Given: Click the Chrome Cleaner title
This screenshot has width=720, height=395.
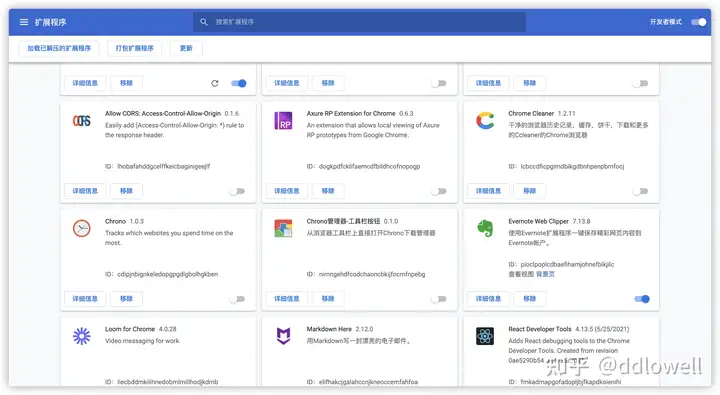Looking at the screenshot, I should (x=531, y=113).
